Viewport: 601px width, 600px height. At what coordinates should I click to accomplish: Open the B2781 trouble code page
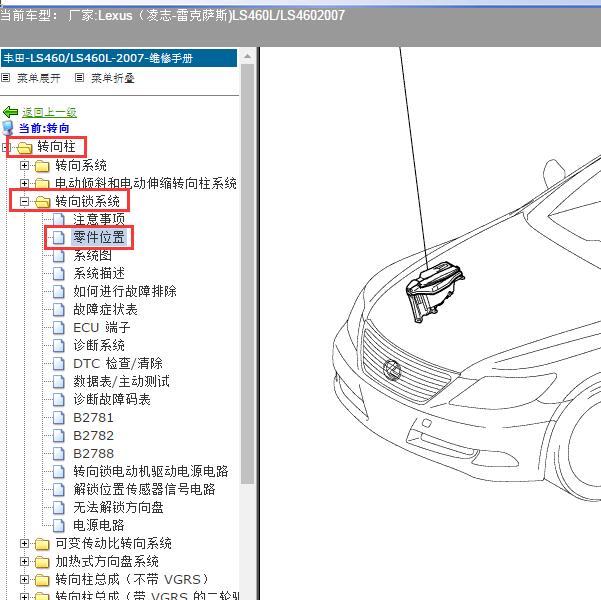point(94,418)
